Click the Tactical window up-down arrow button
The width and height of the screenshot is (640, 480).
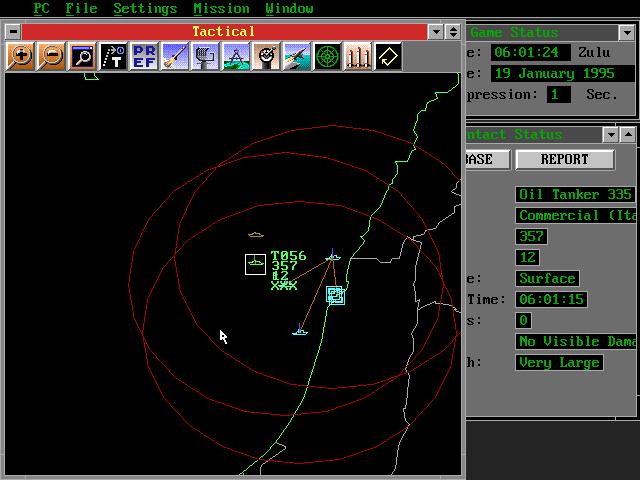point(453,31)
